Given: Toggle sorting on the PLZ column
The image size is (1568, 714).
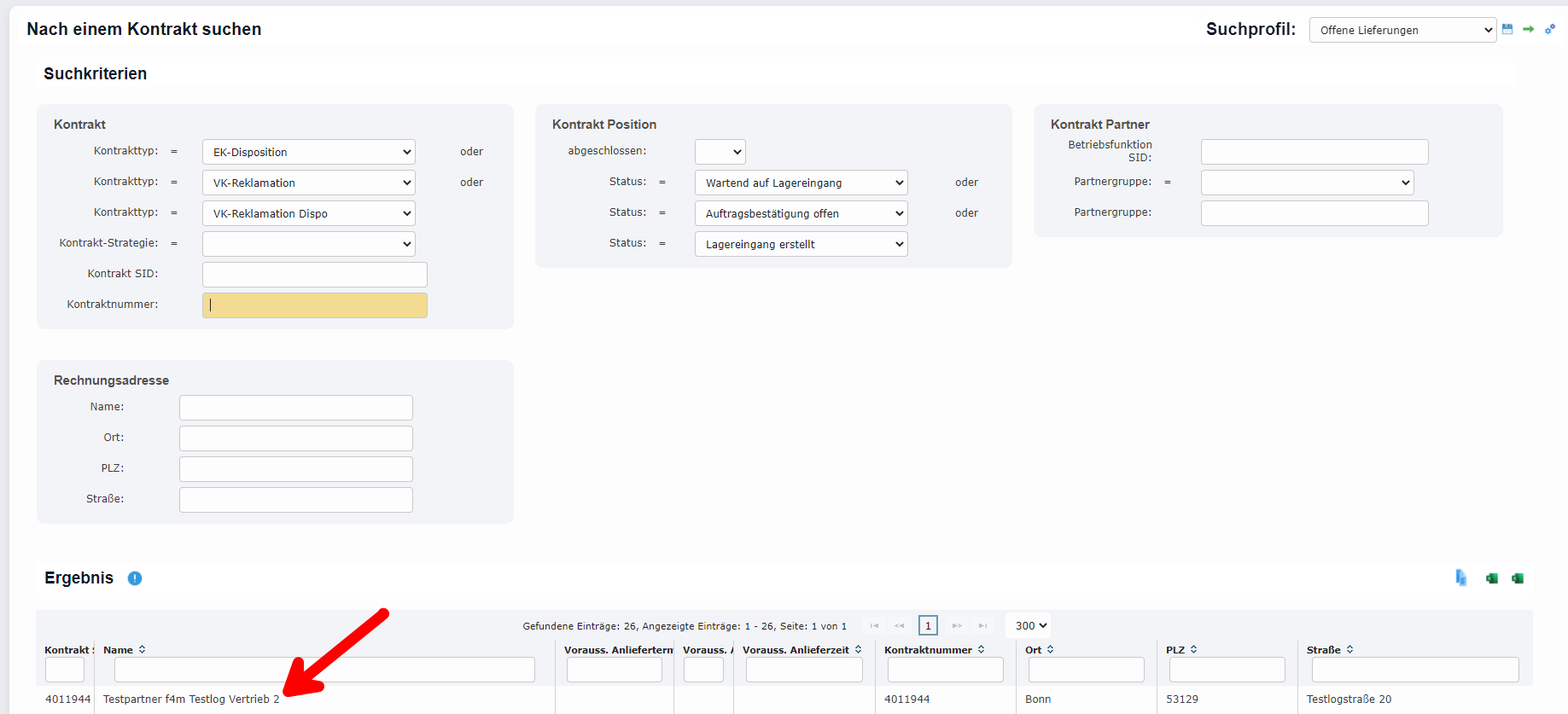Looking at the screenshot, I should [x=1194, y=650].
